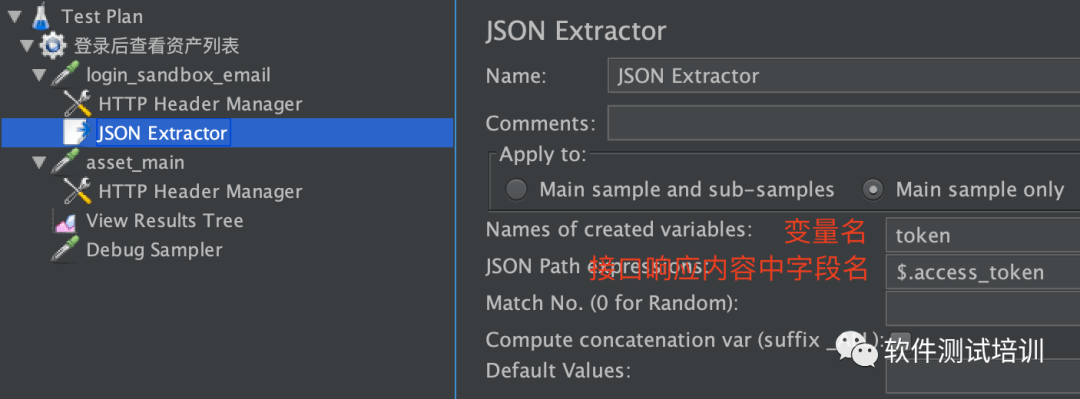Click the wrench icon under asset_main
This screenshot has width=1080, height=399.
tap(77, 191)
